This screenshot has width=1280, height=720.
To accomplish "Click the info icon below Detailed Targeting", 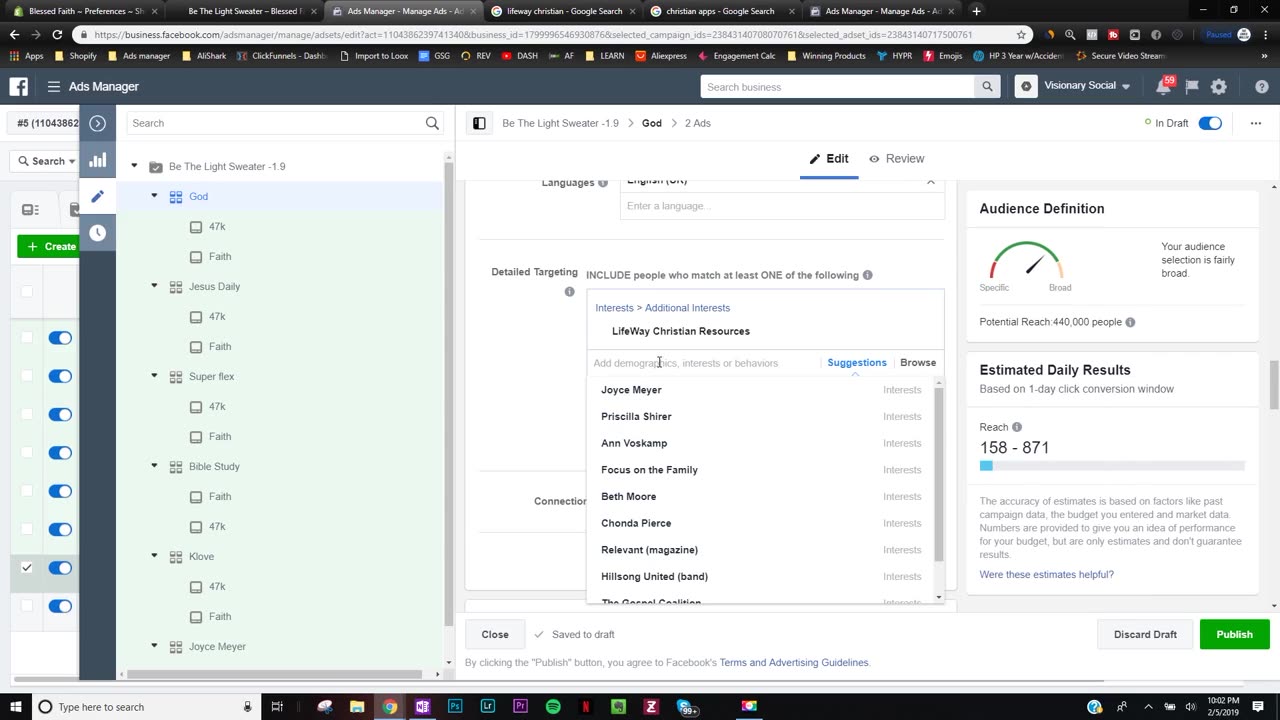I will point(569,292).
